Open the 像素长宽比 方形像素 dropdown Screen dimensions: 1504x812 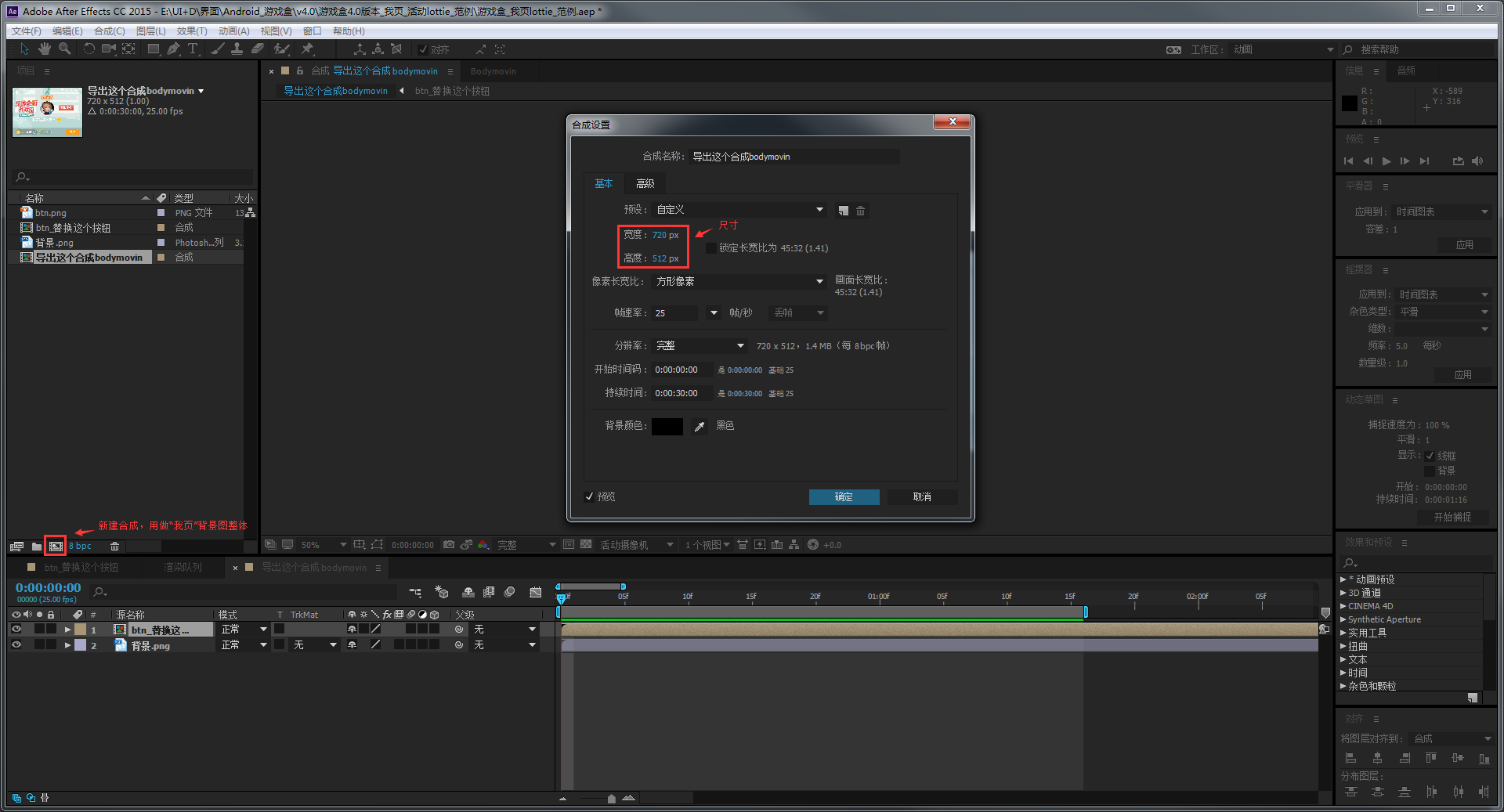[x=739, y=282]
